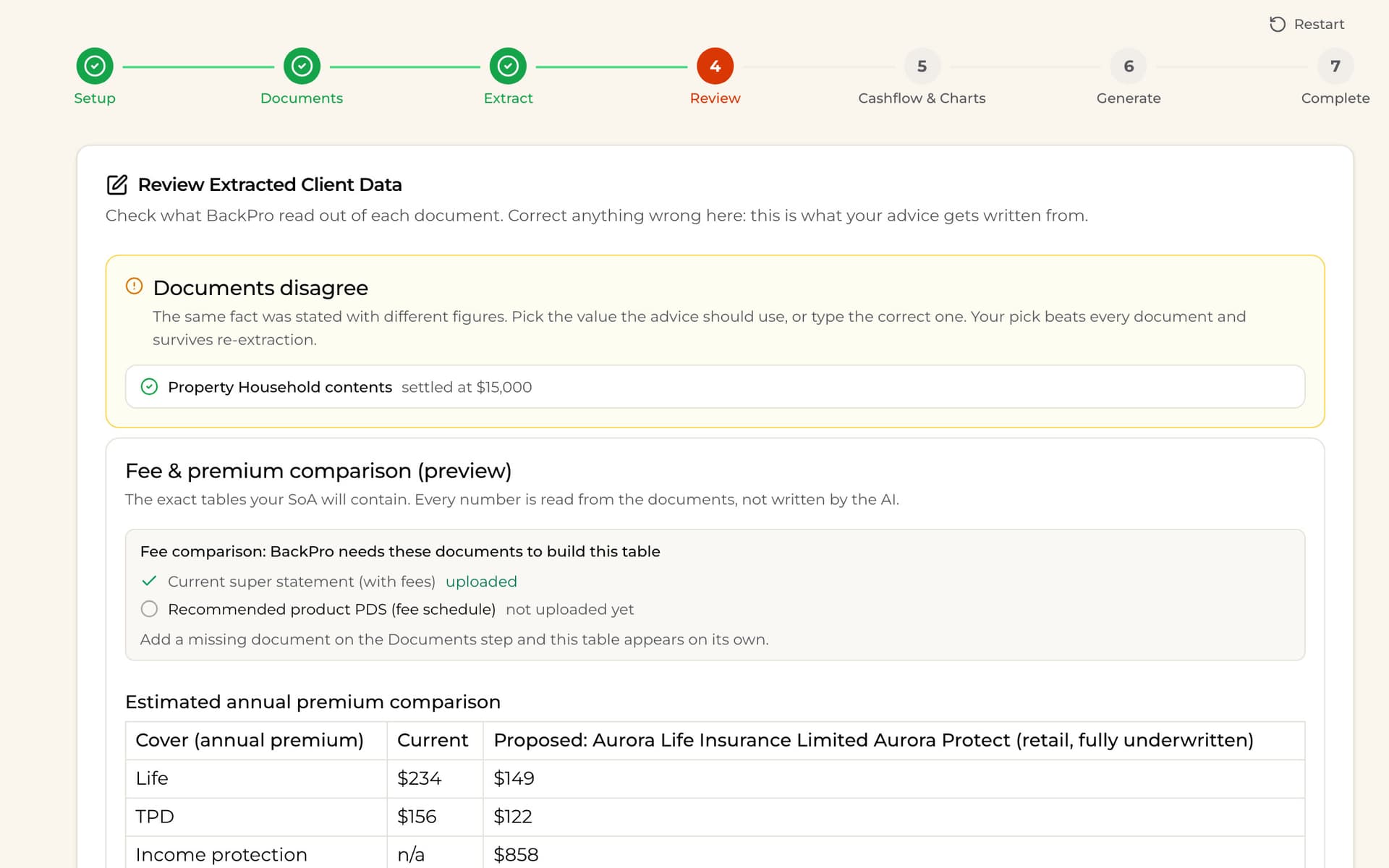The width and height of the screenshot is (1389, 868).
Task: Click the checkmark next to Current super statement
Action: [x=149, y=581]
